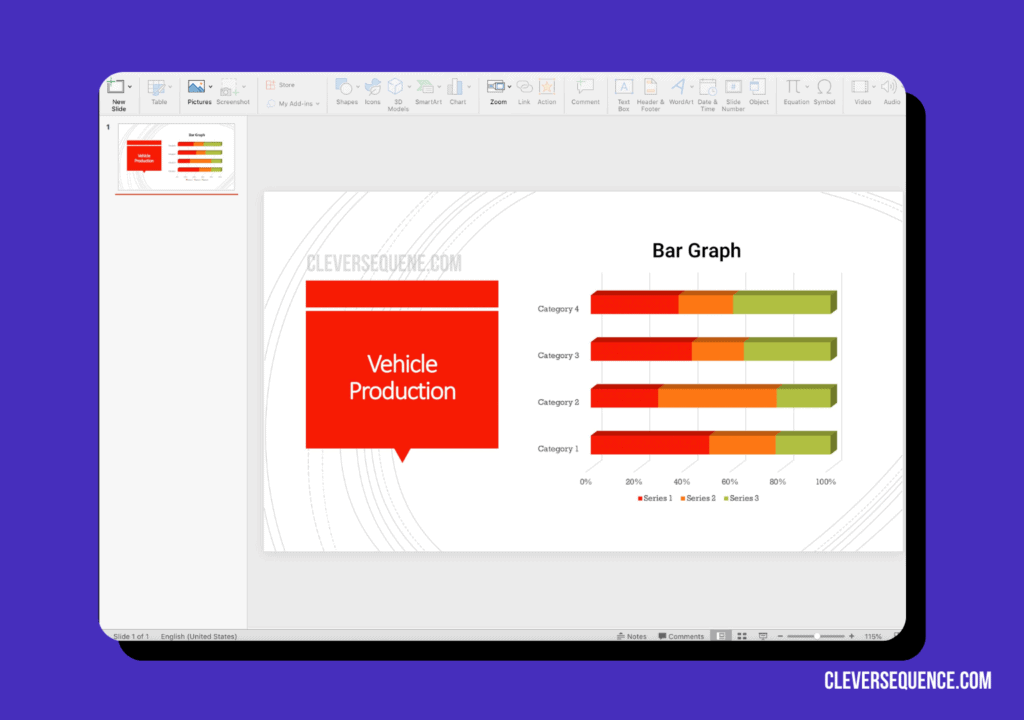Insert a Text Box

click(623, 93)
